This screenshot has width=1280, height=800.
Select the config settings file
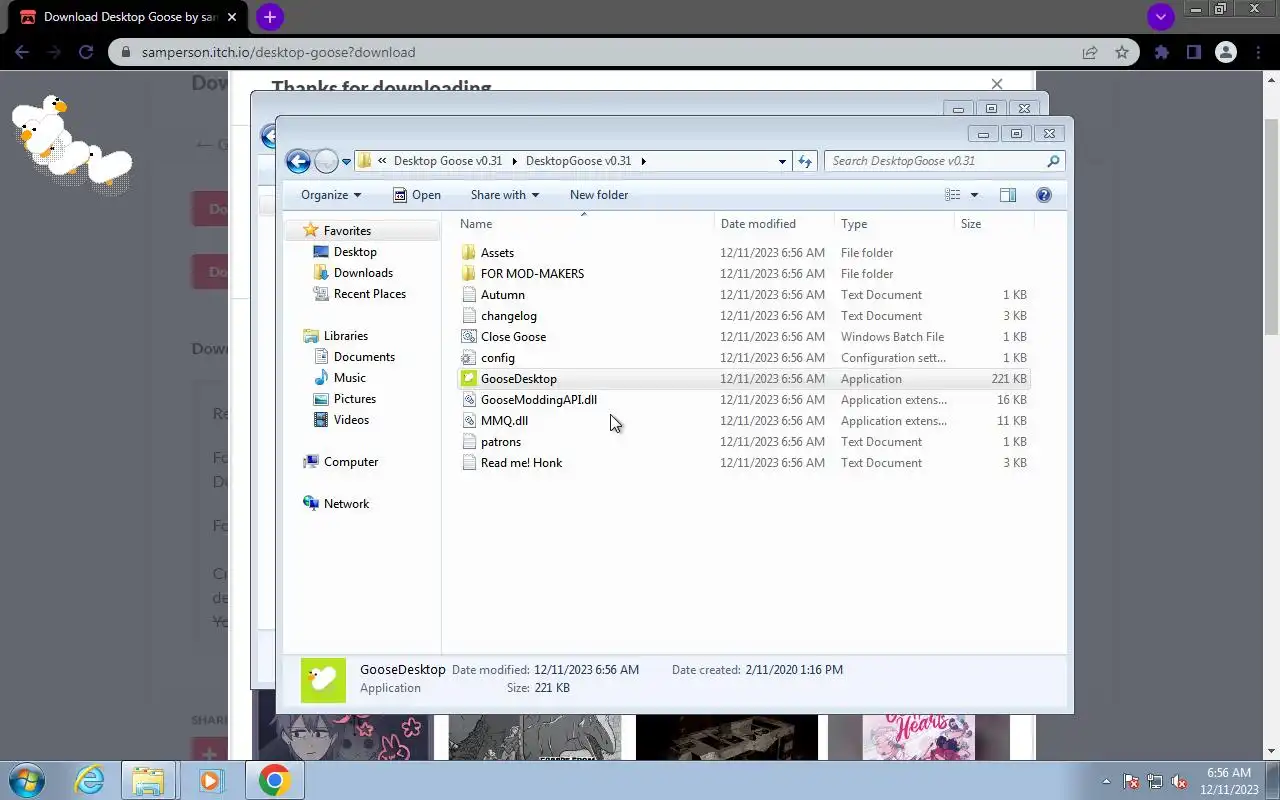point(743,358)
